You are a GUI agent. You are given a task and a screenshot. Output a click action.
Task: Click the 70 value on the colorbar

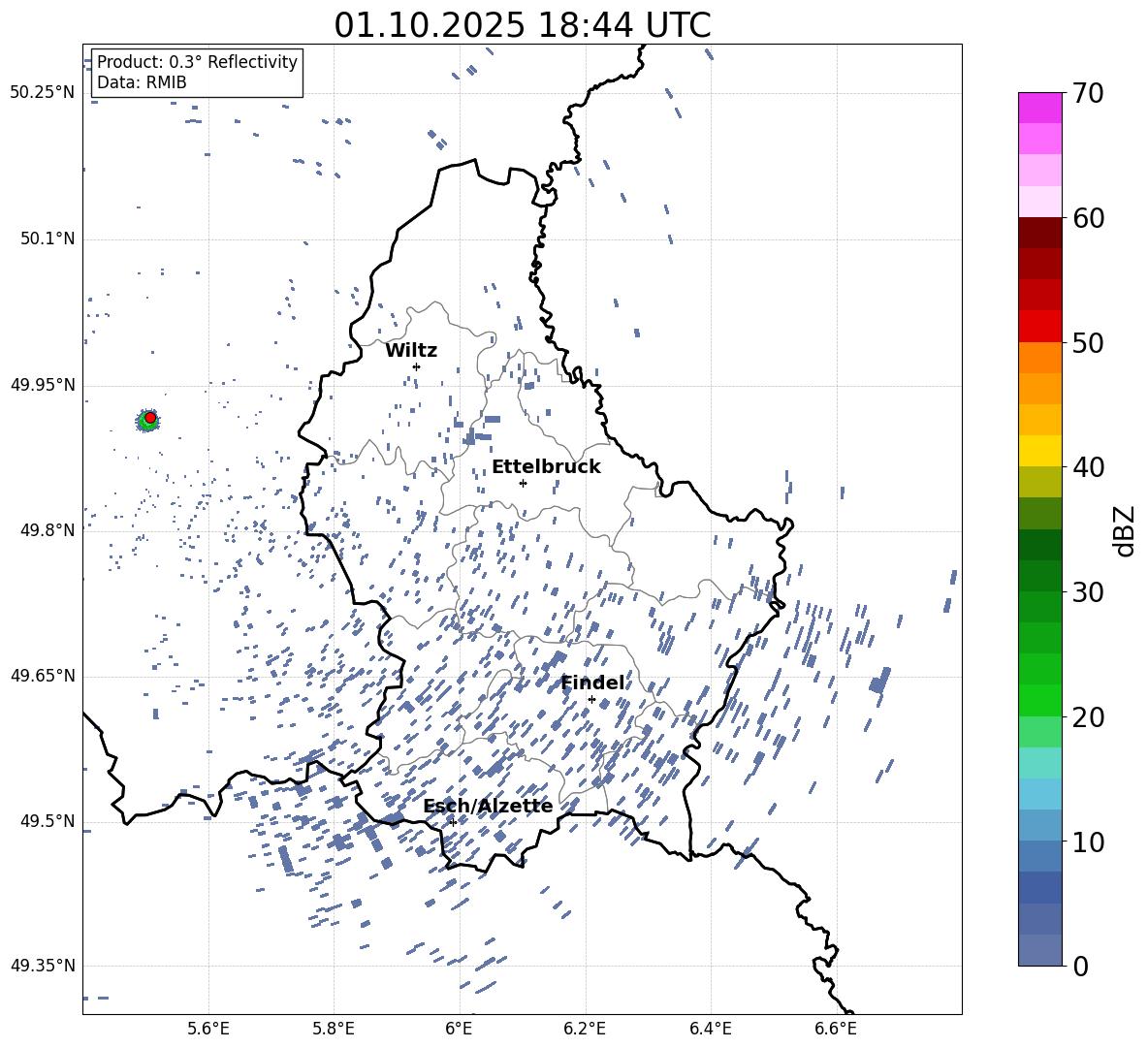[1088, 93]
